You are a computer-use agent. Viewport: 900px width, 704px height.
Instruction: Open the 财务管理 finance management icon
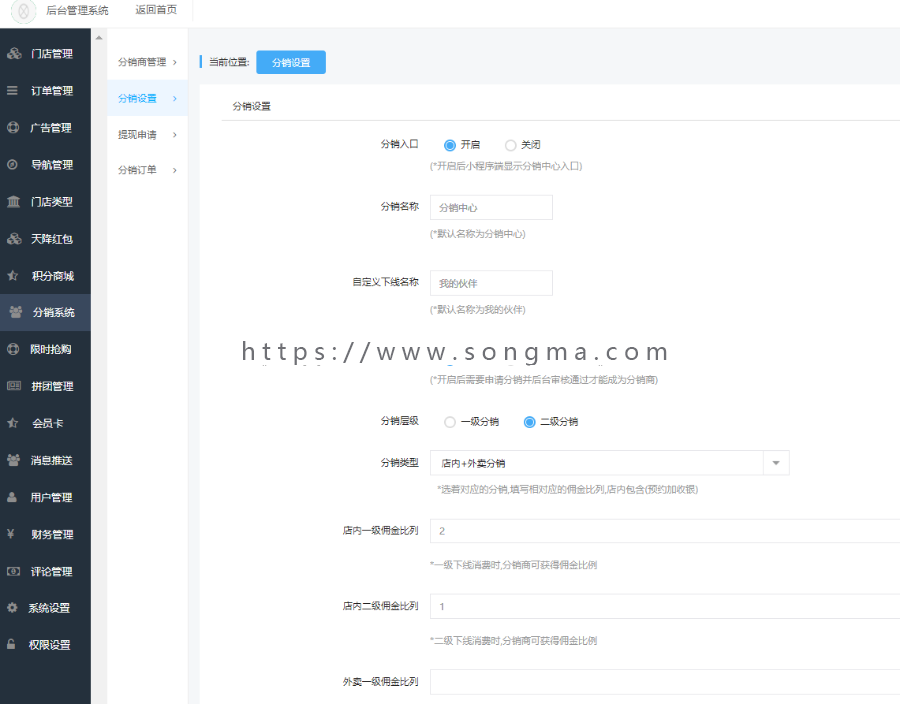click(x=12, y=533)
